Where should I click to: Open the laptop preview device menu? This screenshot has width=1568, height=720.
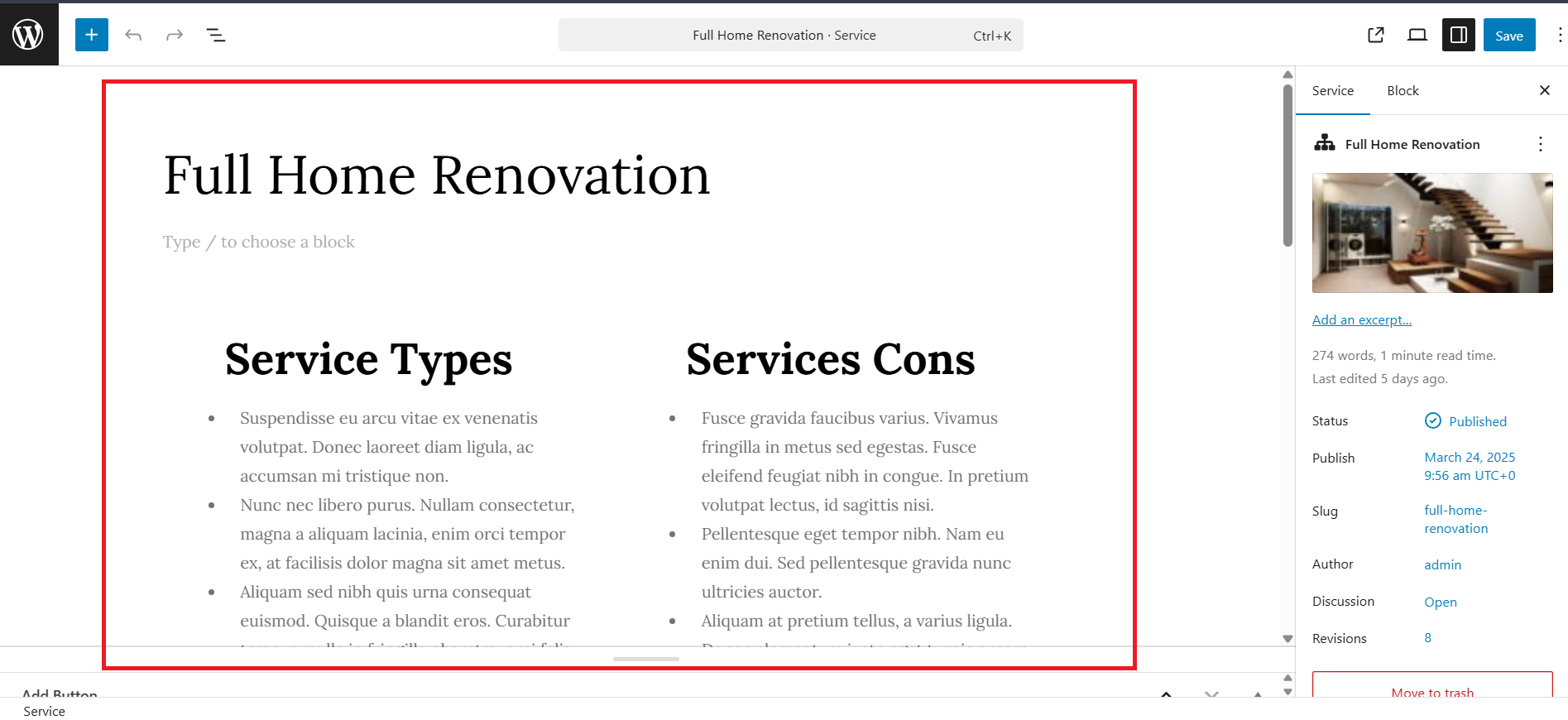click(x=1417, y=35)
